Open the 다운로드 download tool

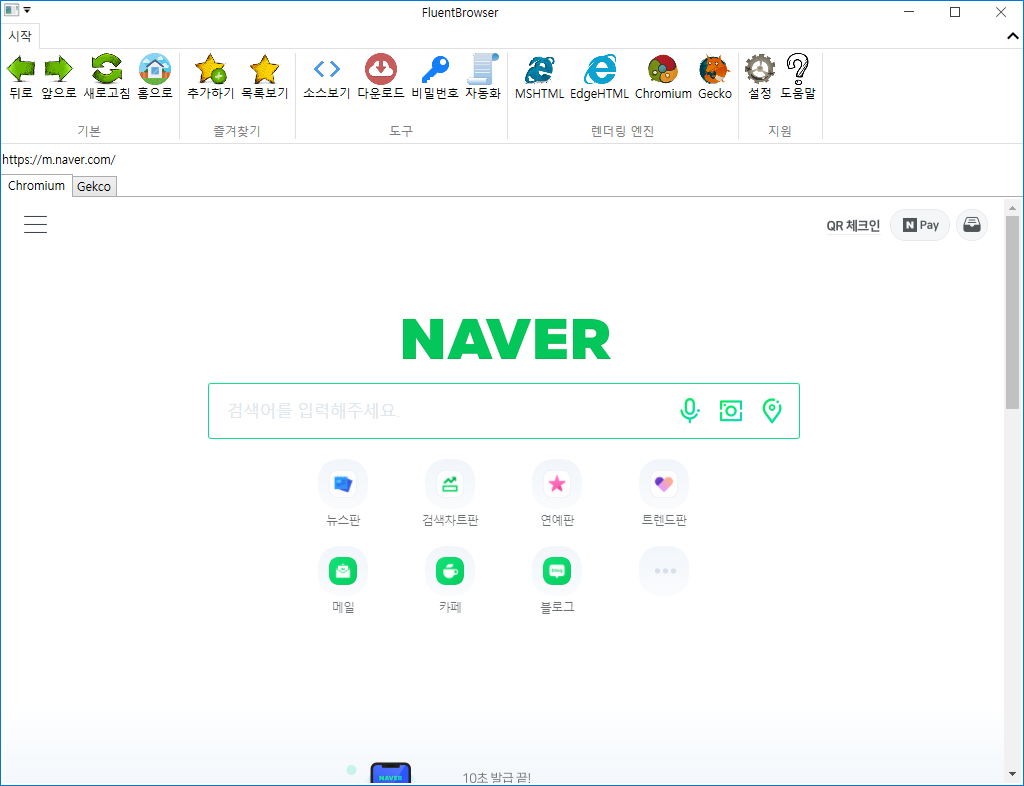tap(381, 76)
